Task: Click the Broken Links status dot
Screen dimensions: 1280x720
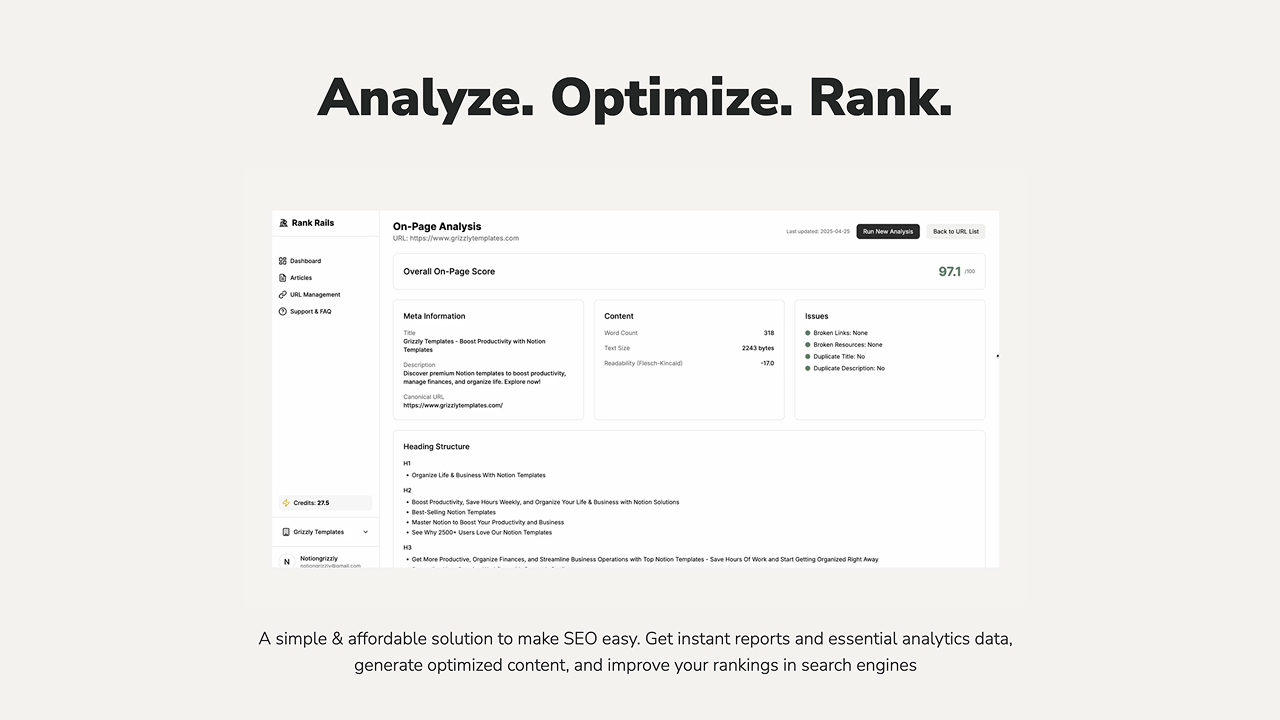Action: [x=808, y=333]
